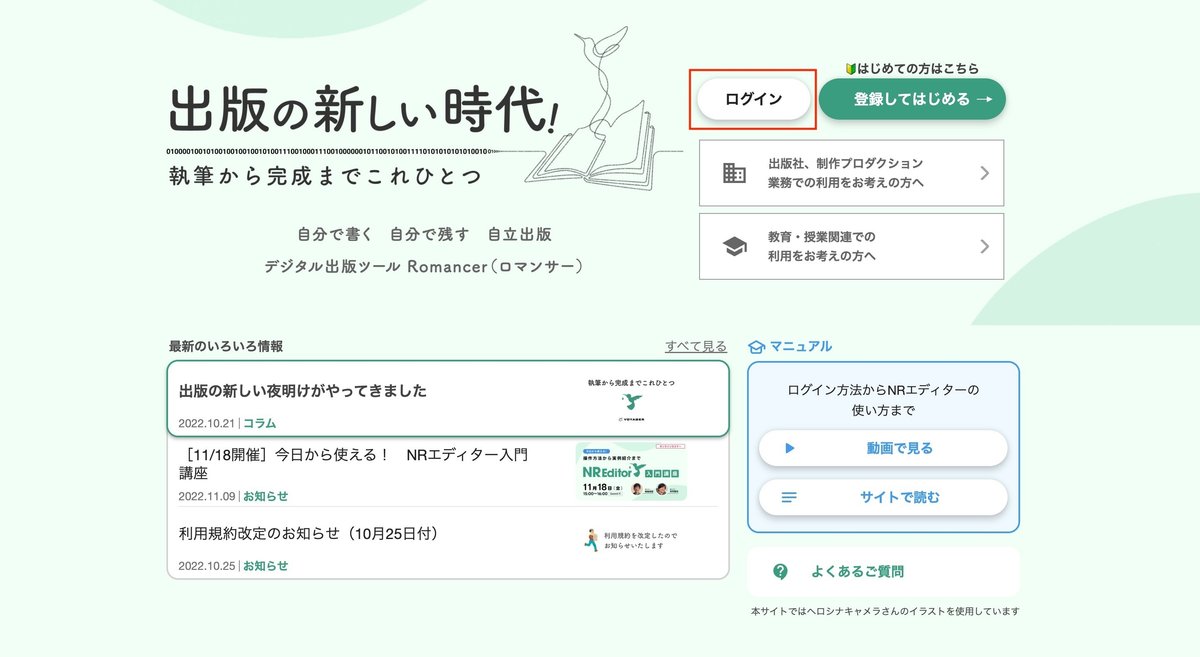Open the NRエディター入門講座 news item
The height and width of the screenshot is (657, 1200).
tap(448, 473)
